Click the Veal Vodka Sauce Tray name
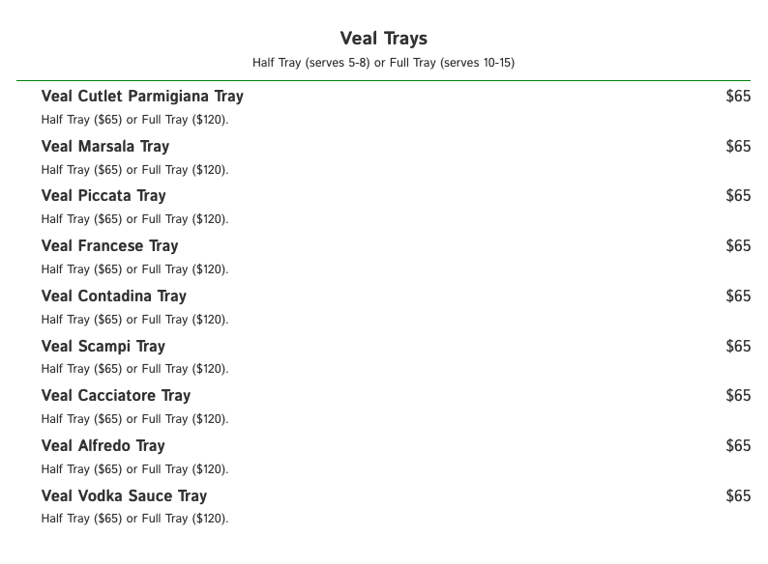The width and height of the screenshot is (768, 564). [x=124, y=496]
